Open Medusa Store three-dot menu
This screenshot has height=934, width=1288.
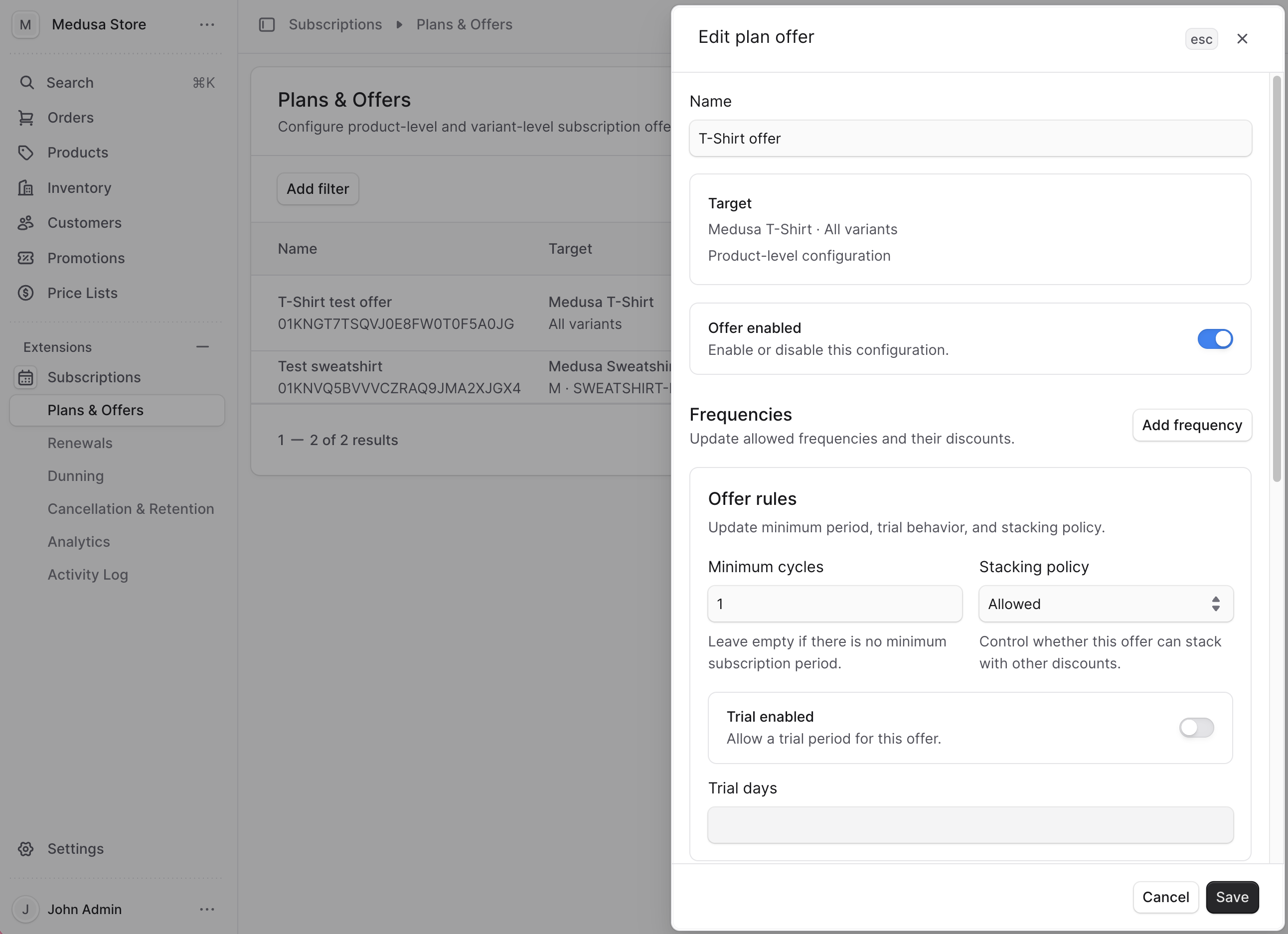click(207, 25)
